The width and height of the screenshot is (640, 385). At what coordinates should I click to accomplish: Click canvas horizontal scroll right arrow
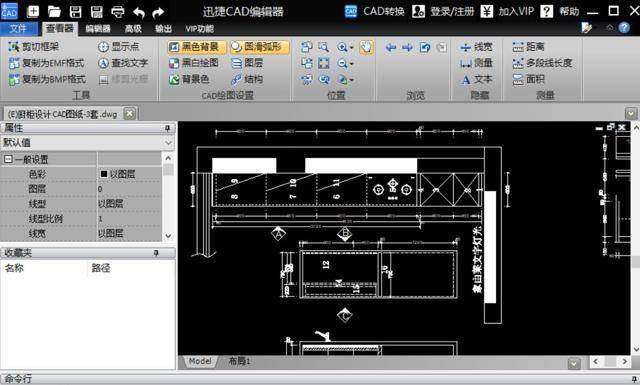tap(624, 362)
